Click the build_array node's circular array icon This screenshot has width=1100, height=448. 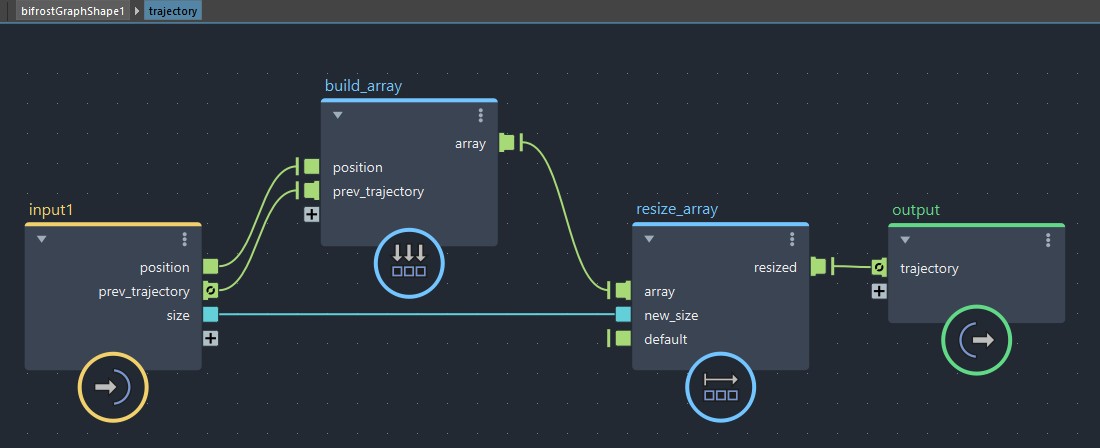(408, 264)
